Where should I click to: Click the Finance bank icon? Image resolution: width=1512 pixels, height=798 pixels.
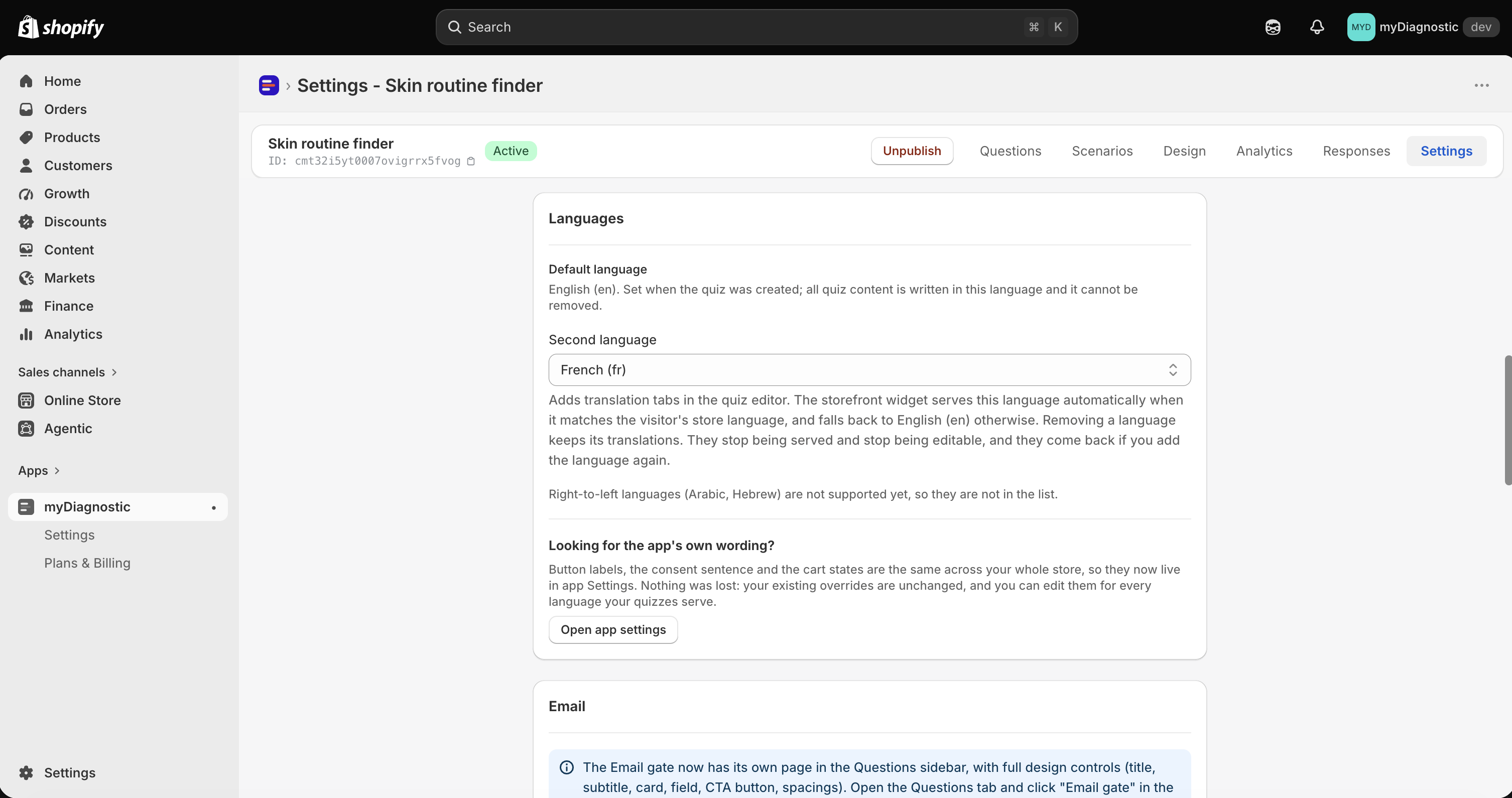coord(26,306)
